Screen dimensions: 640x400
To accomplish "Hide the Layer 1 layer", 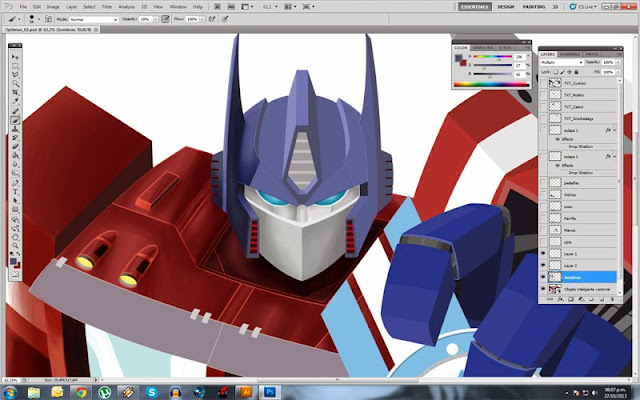I will point(543,253).
